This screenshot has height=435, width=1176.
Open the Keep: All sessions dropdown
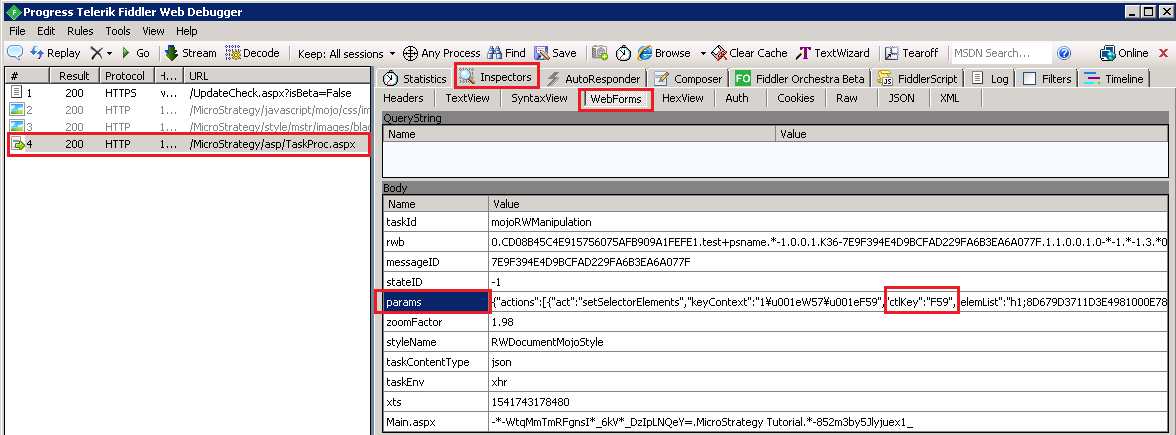pos(346,53)
